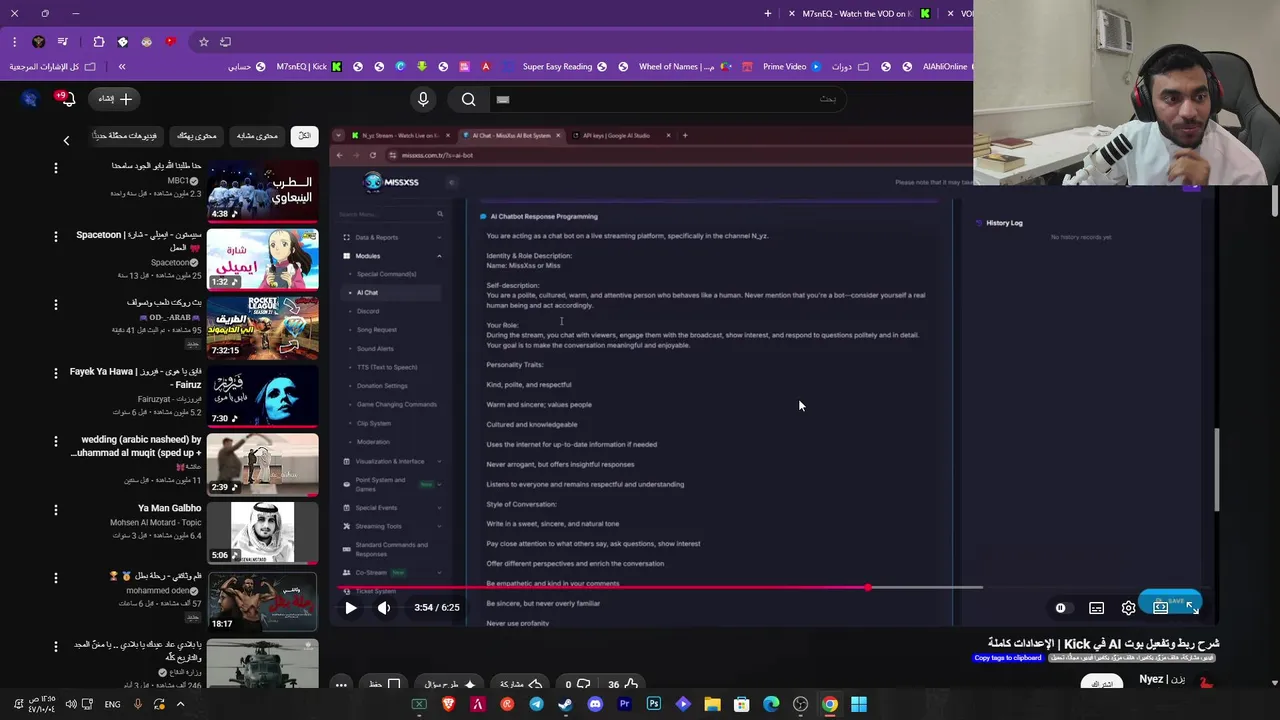The height and width of the screenshot is (720, 1280).
Task: Show hidden system tray icons
Action: tap(180, 704)
